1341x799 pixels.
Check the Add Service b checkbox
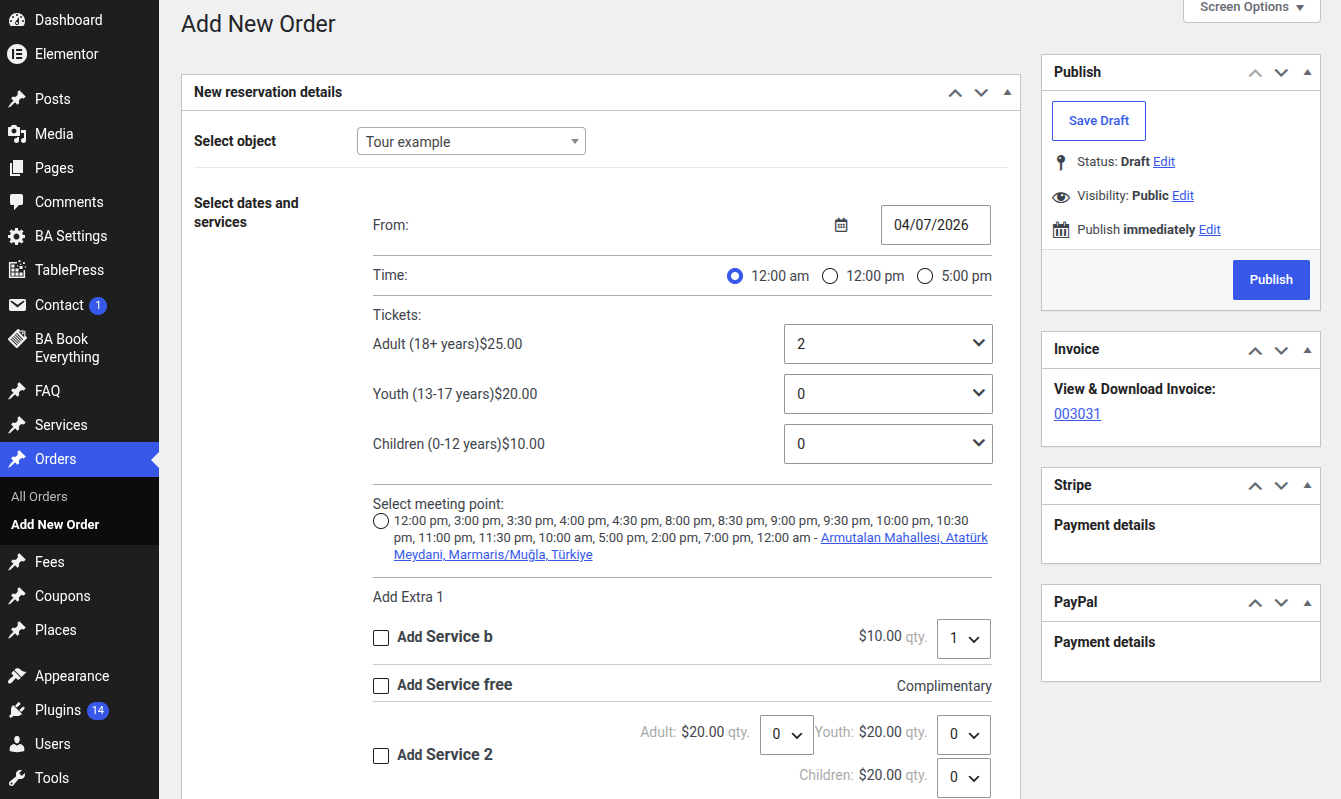pos(381,638)
